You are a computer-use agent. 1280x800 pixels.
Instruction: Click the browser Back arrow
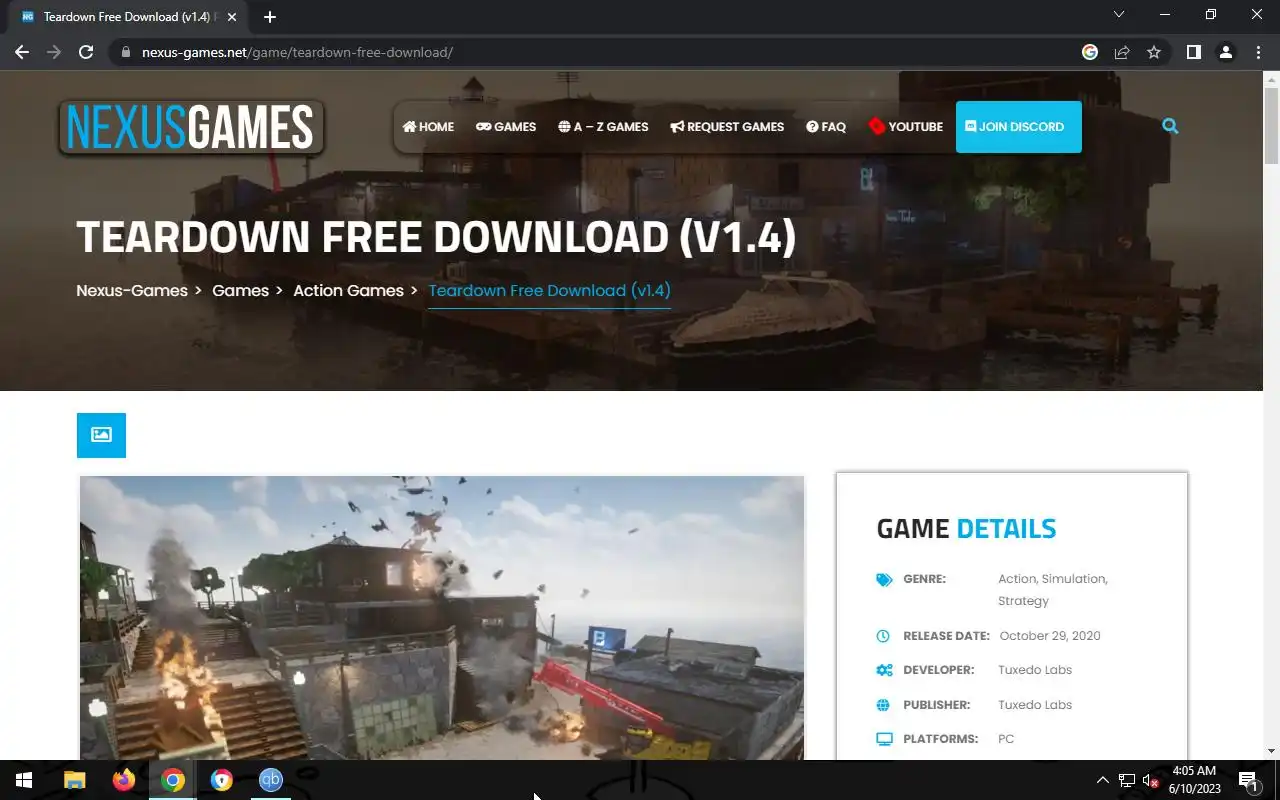(22, 52)
